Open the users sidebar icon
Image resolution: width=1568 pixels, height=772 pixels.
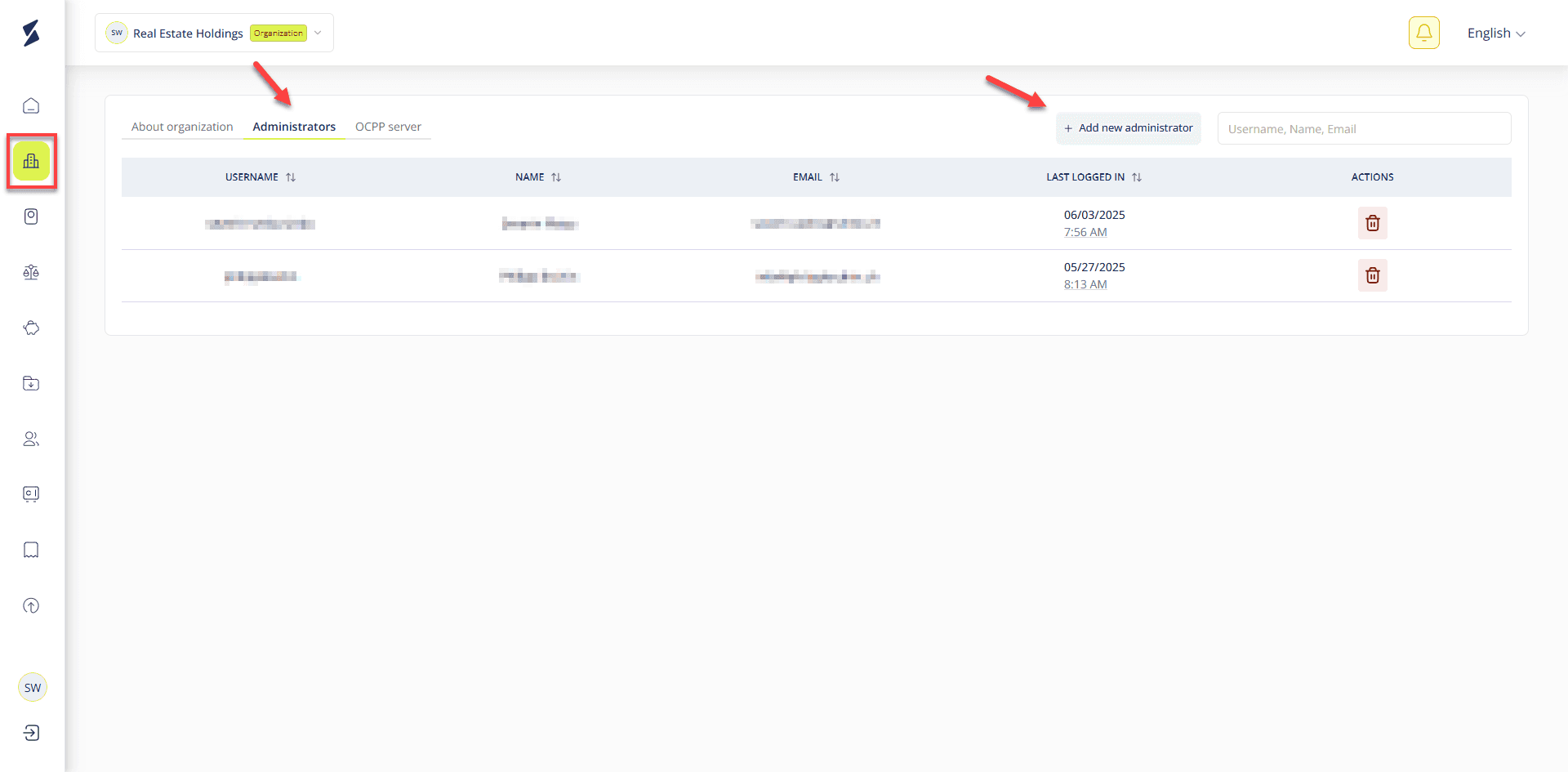pos(31,439)
